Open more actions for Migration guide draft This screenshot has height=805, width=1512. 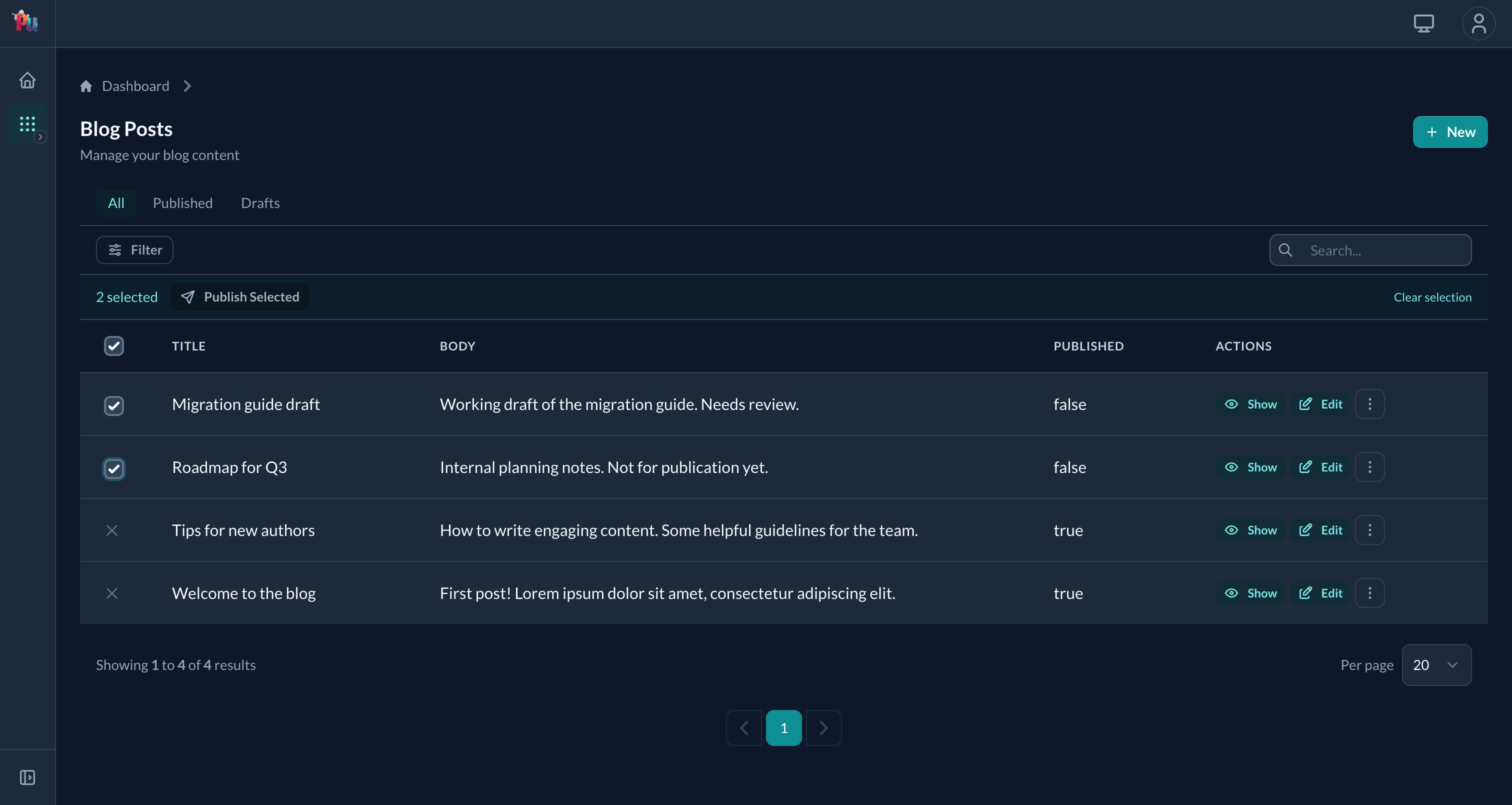pyautogui.click(x=1369, y=404)
